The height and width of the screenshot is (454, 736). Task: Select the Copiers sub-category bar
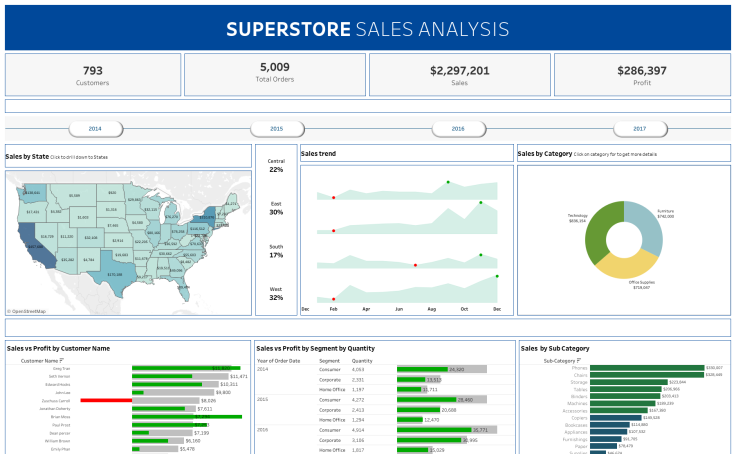[x=615, y=417]
